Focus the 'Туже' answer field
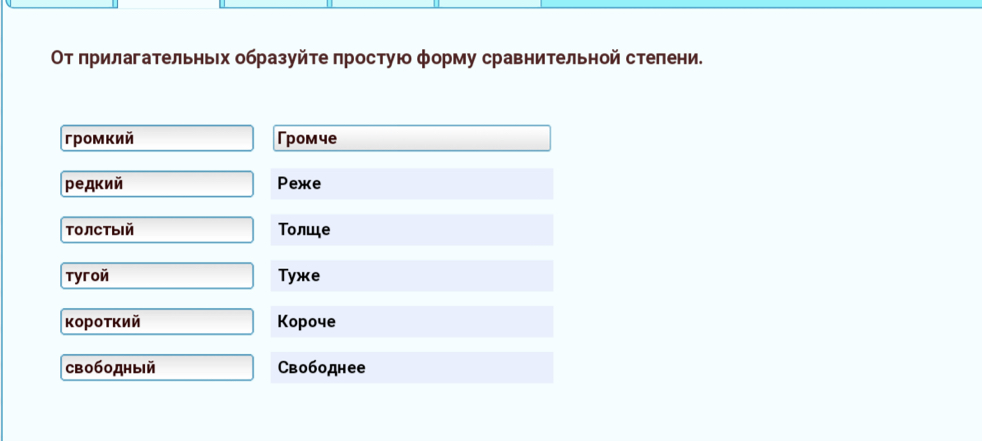The height and width of the screenshot is (441, 982). pos(411,276)
